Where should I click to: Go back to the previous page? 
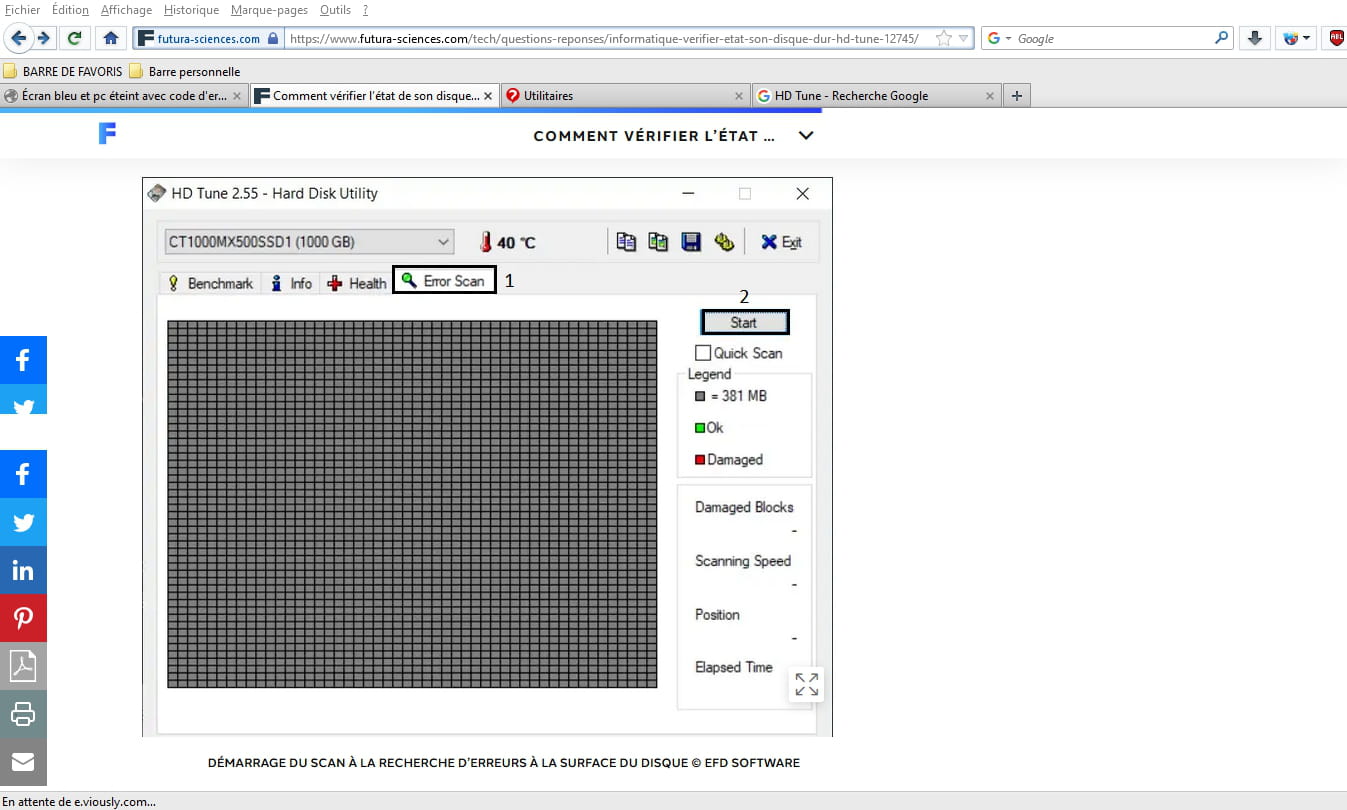click(x=18, y=38)
